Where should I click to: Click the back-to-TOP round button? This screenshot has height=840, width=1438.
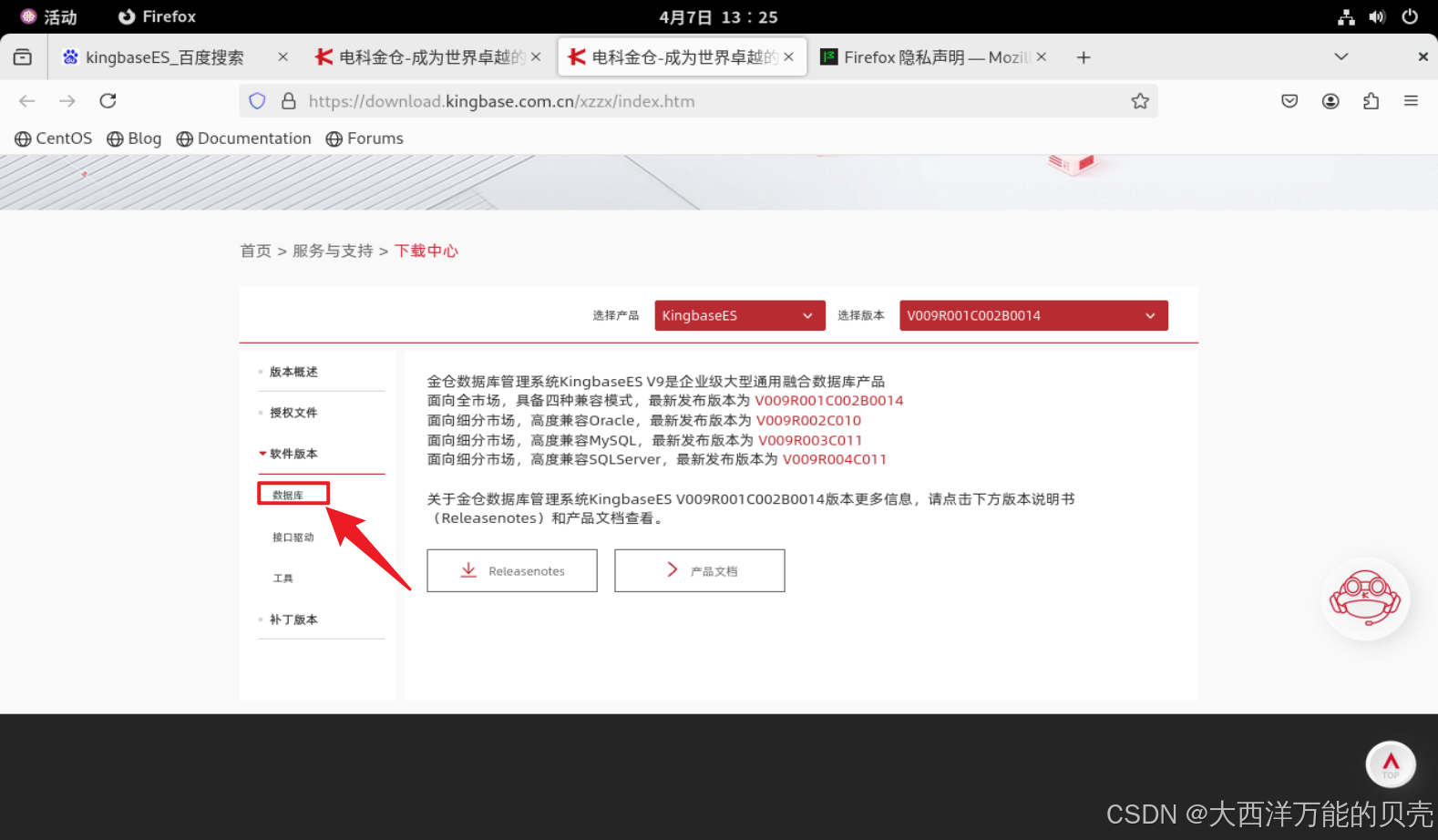click(1391, 763)
